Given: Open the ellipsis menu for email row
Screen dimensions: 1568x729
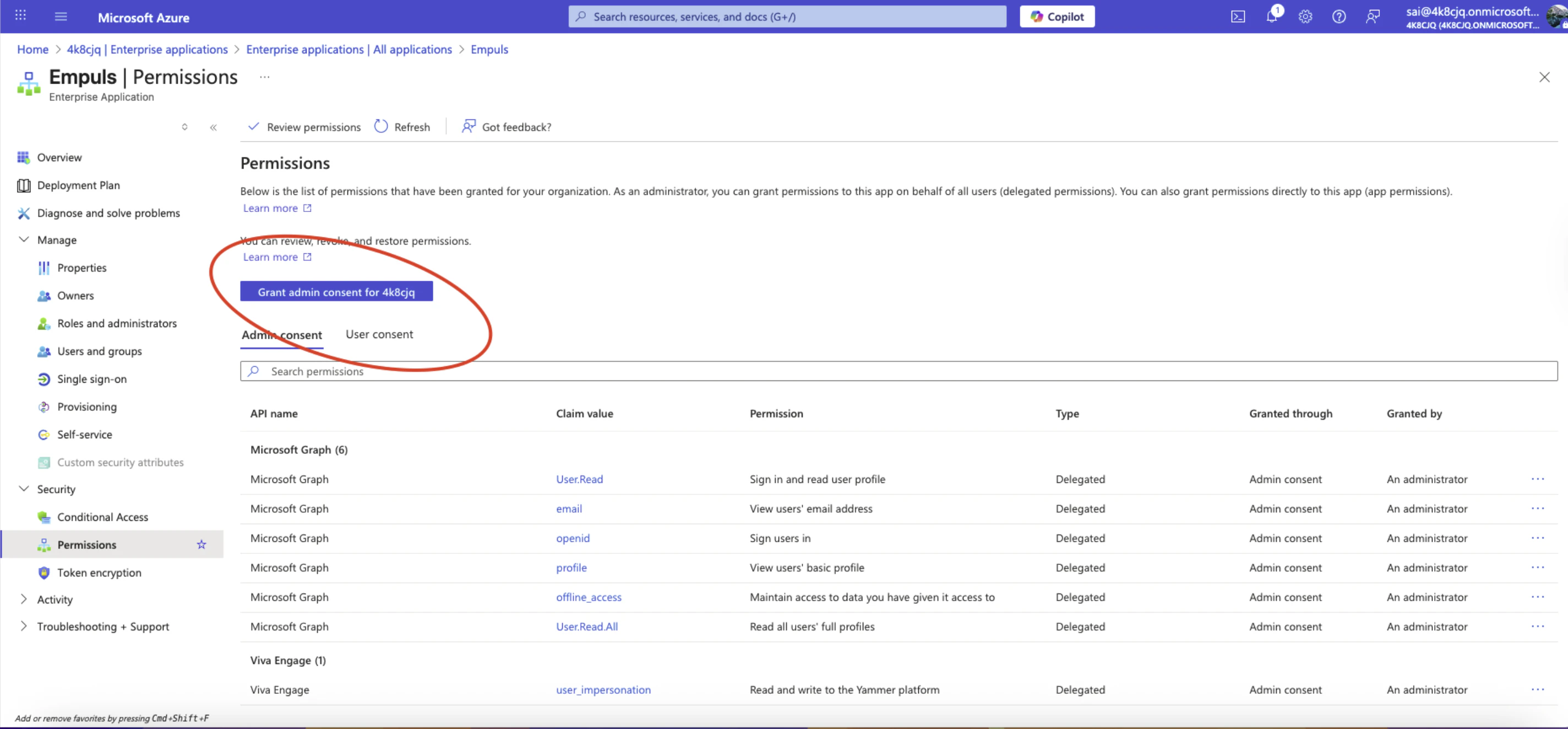Looking at the screenshot, I should [1538, 509].
